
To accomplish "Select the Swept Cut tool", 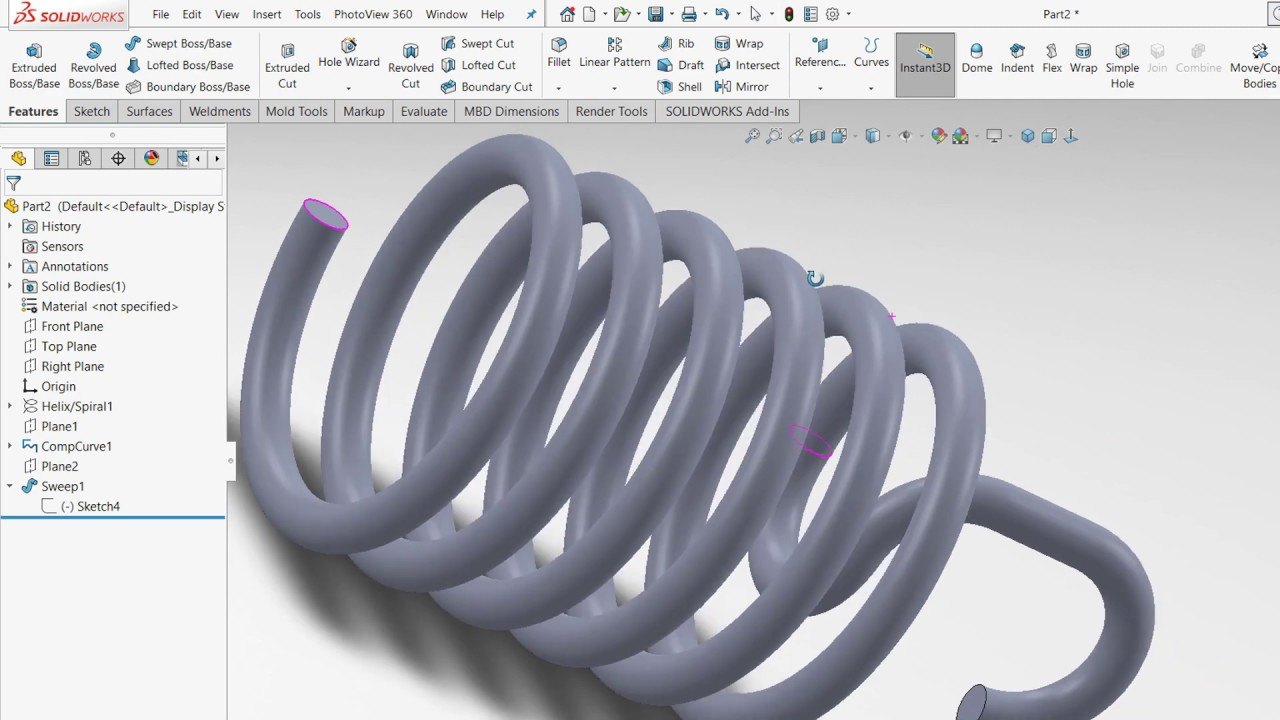I will (477, 43).
